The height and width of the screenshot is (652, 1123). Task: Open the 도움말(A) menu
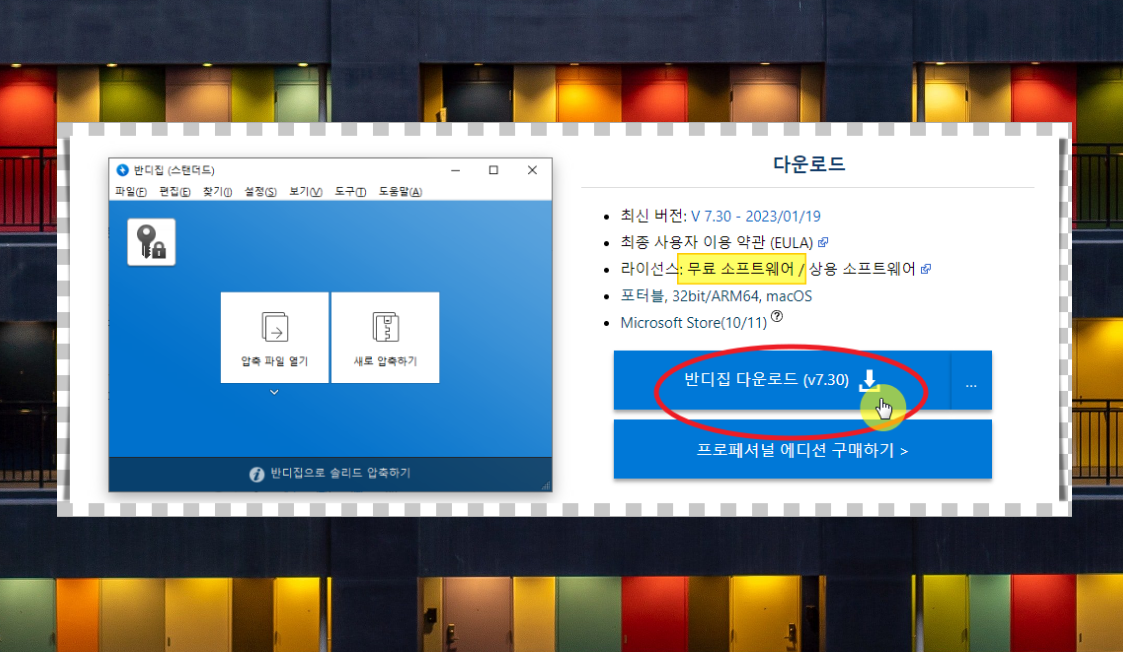click(x=400, y=191)
